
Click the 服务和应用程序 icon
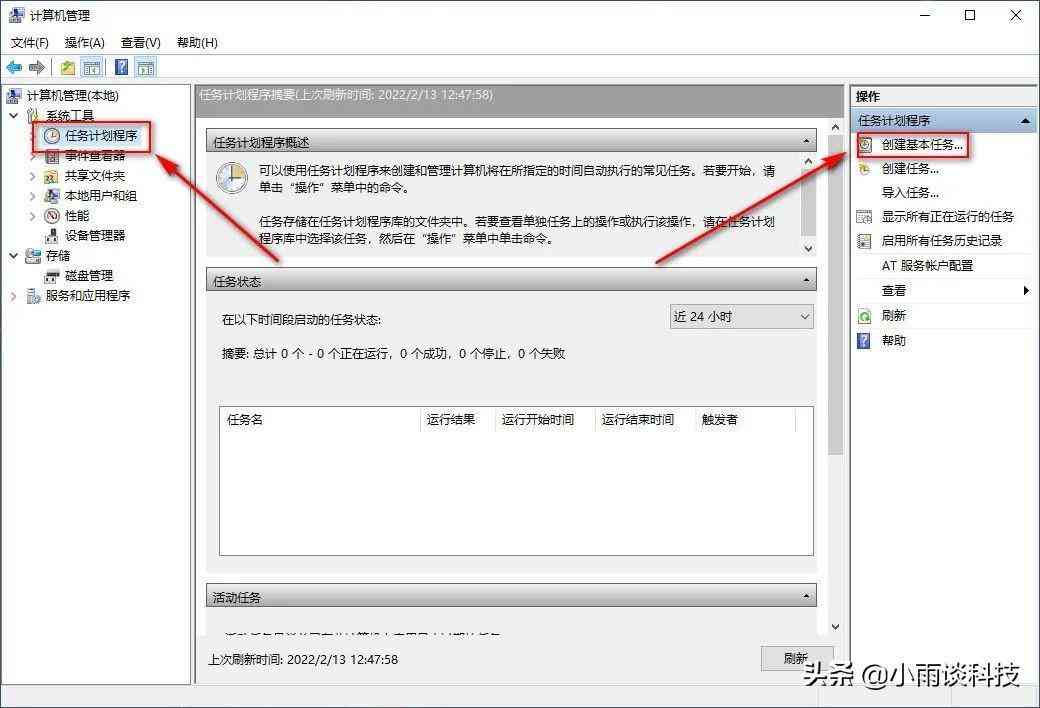[x=33, y=295]
